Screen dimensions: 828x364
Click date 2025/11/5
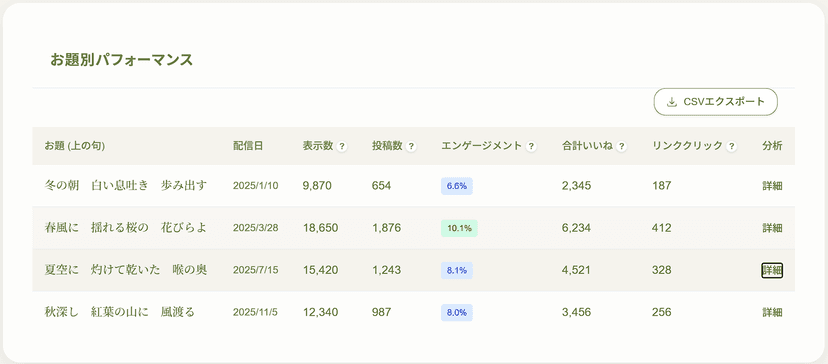255,313
